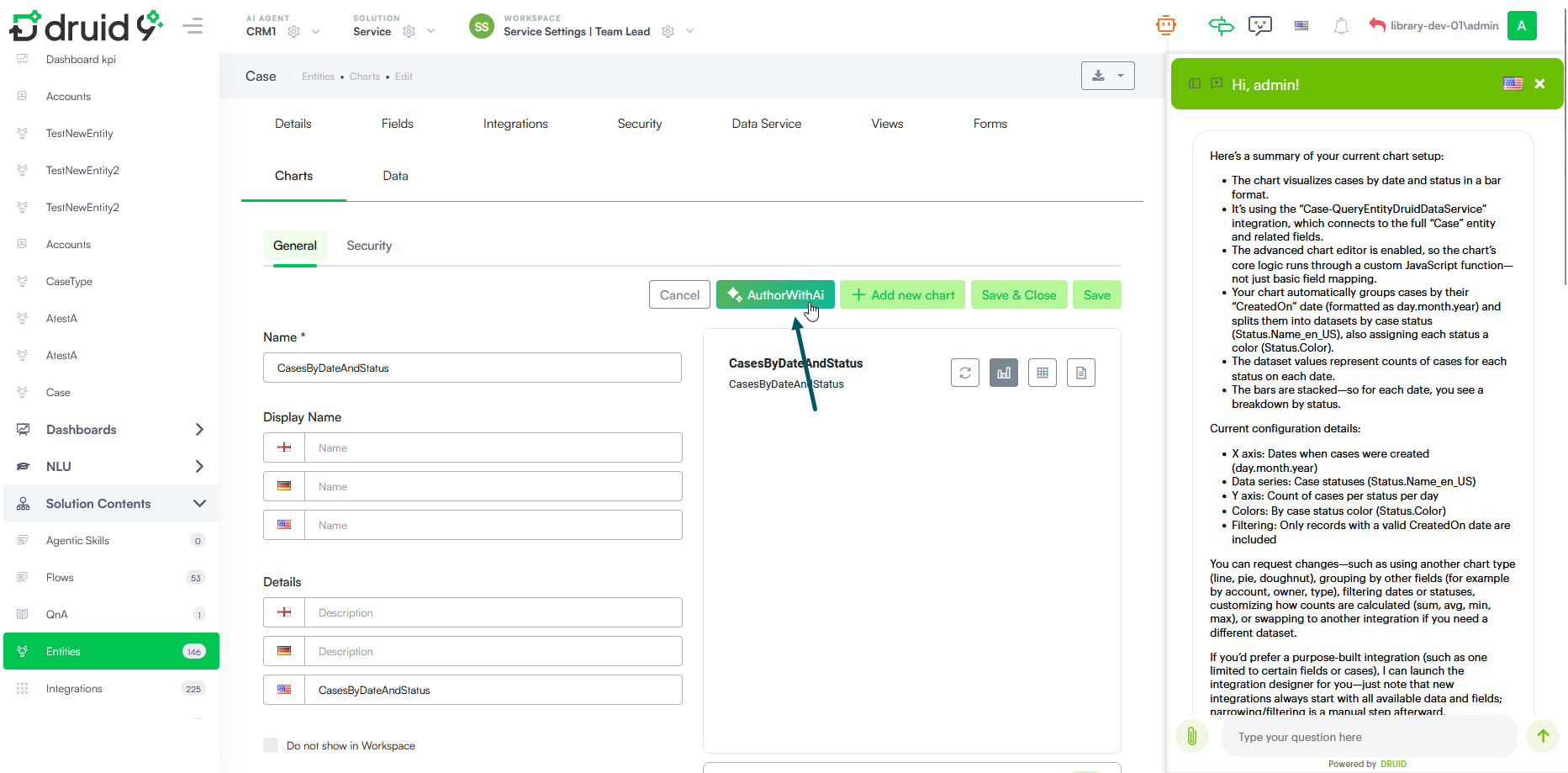Screen dimensions: 1568x773
Task: Send chat message with the up arrow
Action: pyautogui.click(x=1543, y=736)
